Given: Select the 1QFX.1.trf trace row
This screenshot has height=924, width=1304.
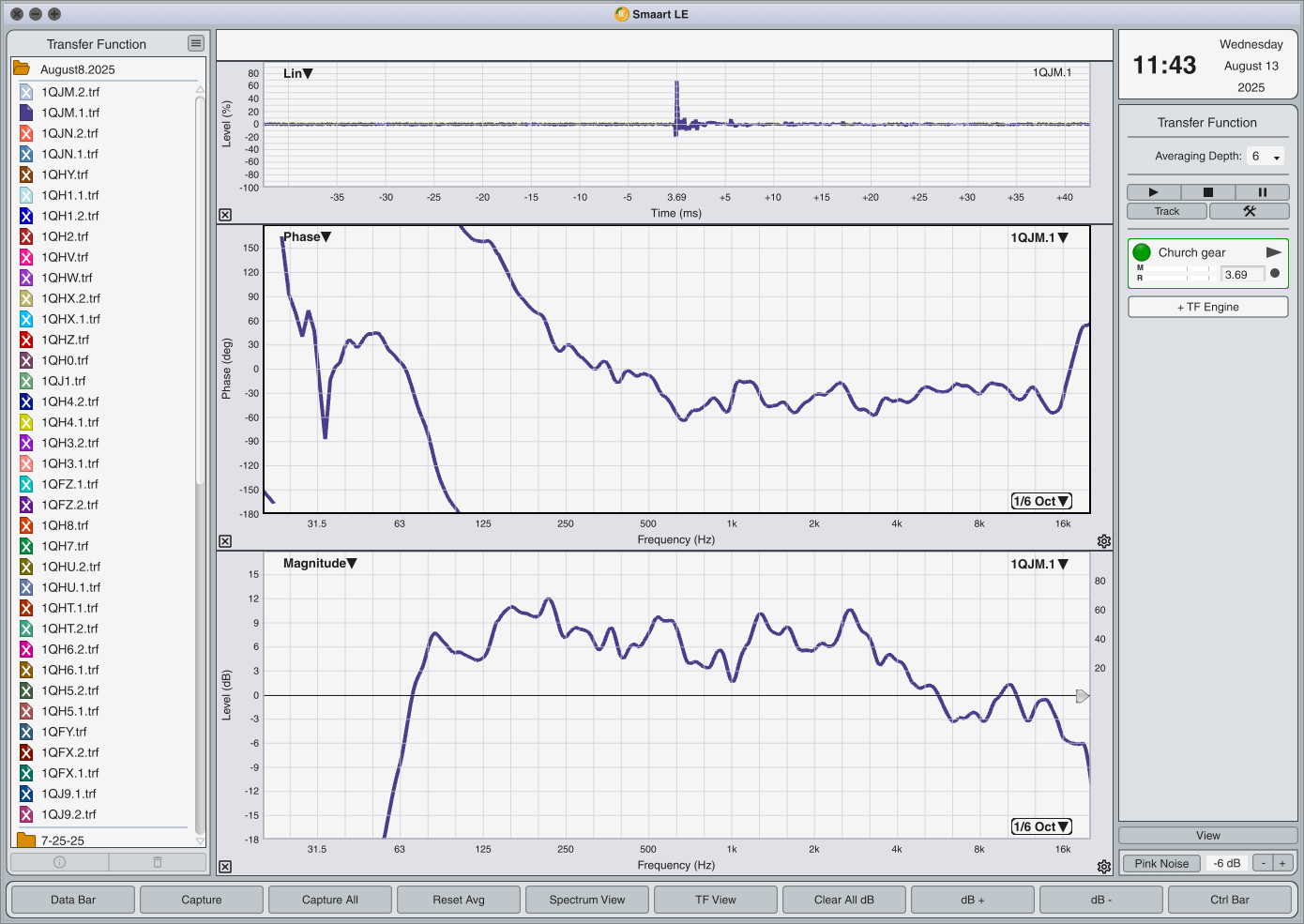Looking at the screenshot, I should point(105,773).
